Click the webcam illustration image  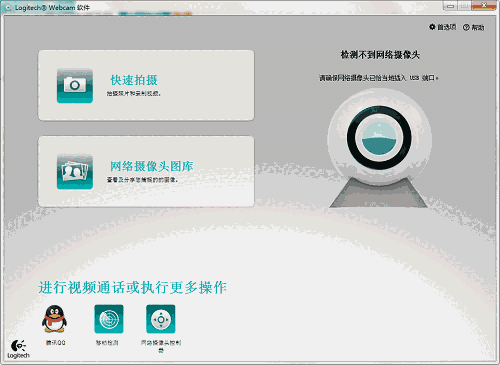click(379, 148)
